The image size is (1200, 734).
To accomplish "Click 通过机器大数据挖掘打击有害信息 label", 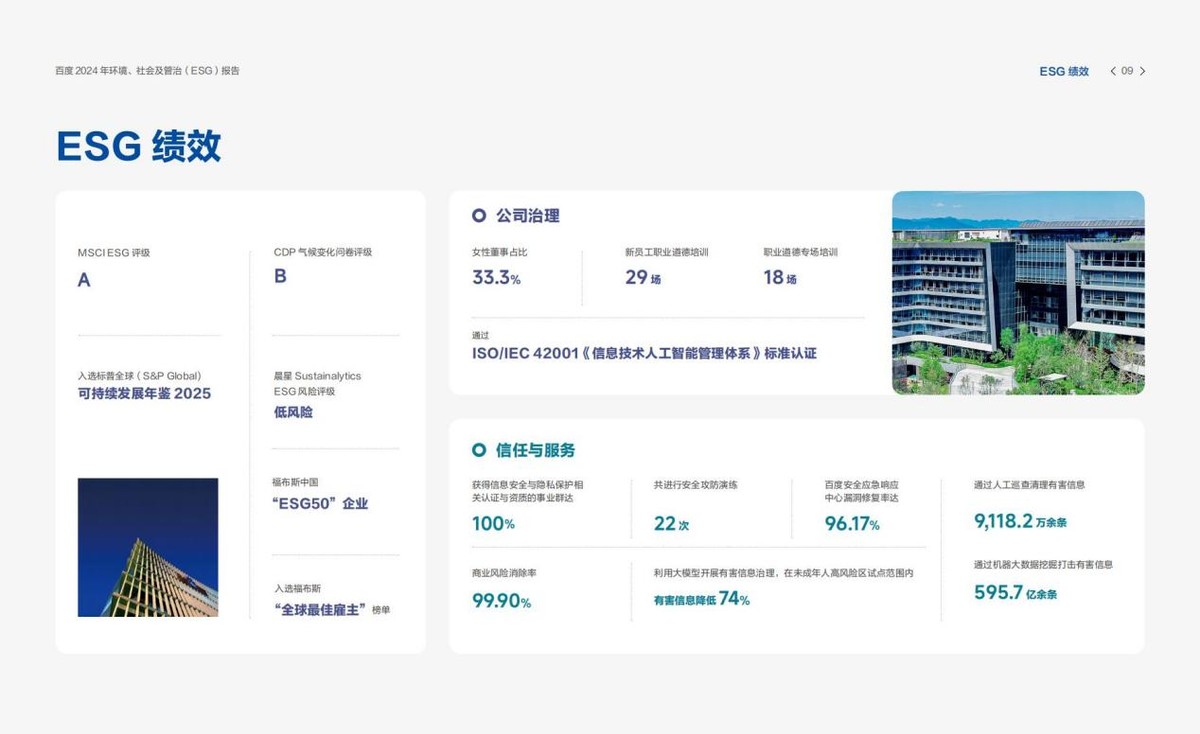I will pyautogui.click(x=1044, y=565).
